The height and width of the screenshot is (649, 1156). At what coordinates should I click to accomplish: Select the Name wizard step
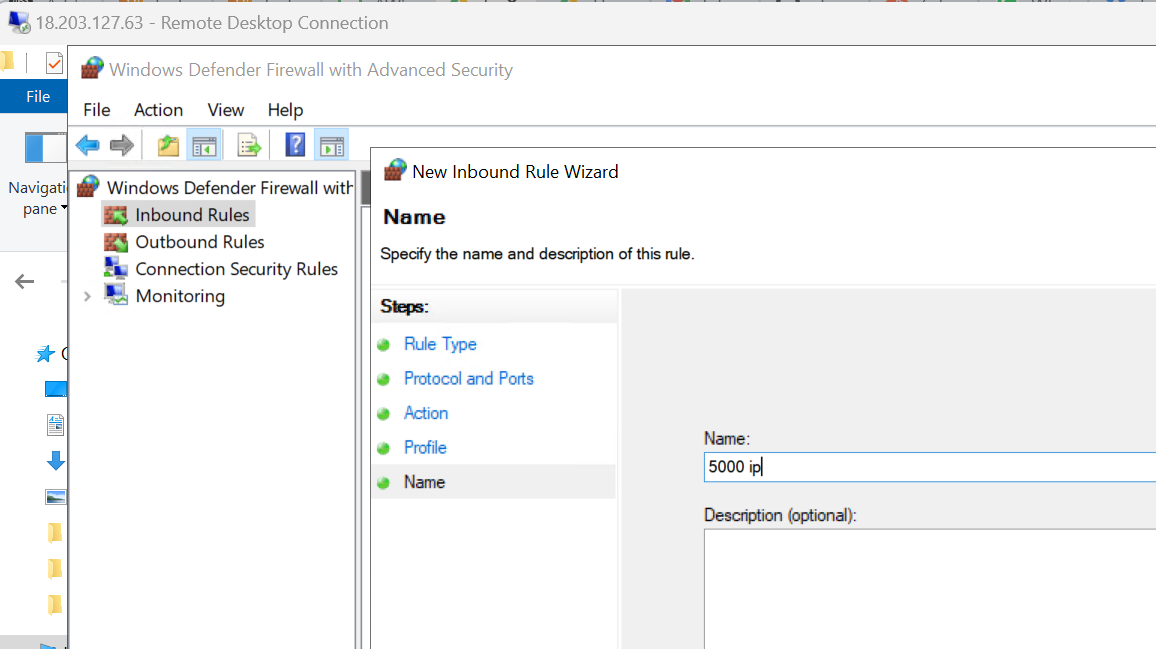click(424, 482)
